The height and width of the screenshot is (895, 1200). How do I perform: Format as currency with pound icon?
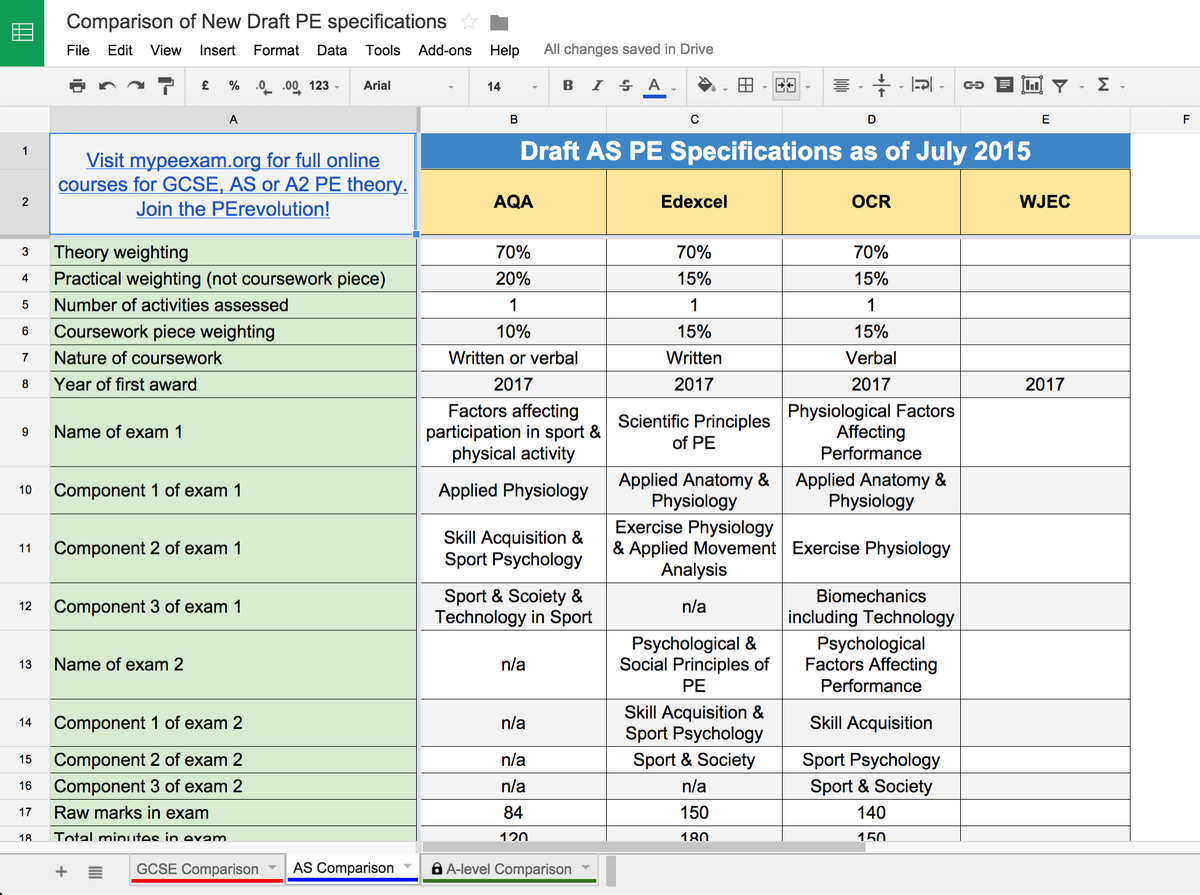click(x=205, y=86)
